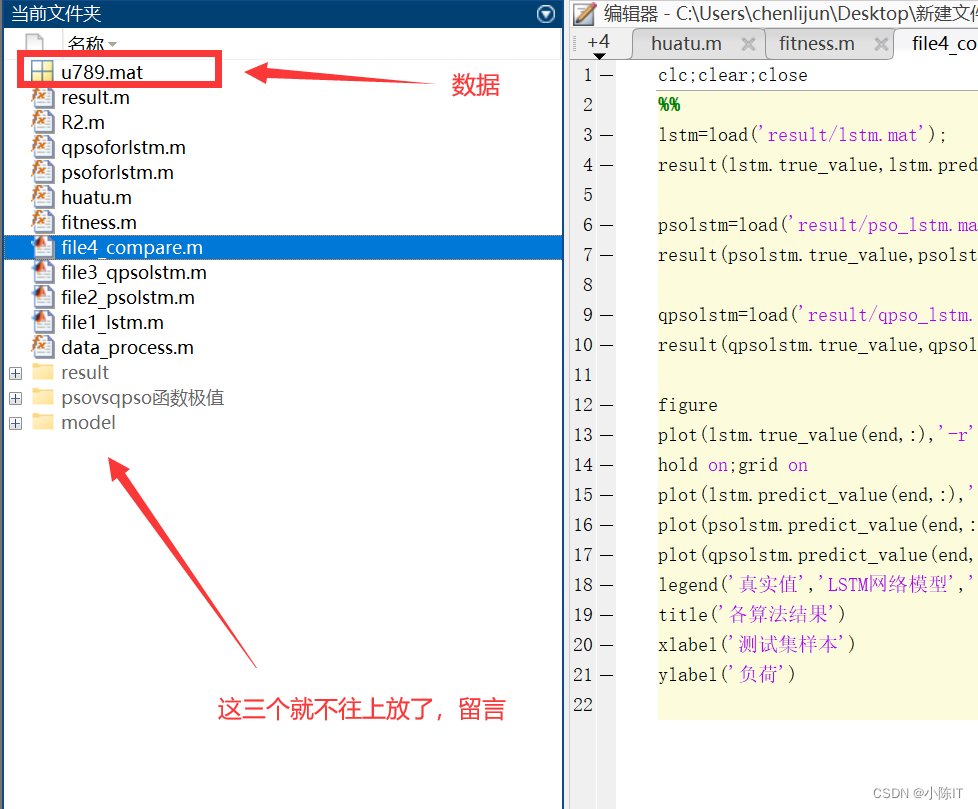Click the psoforlstm.m function file icon
The image size is (978, 809).
[42, 172]
